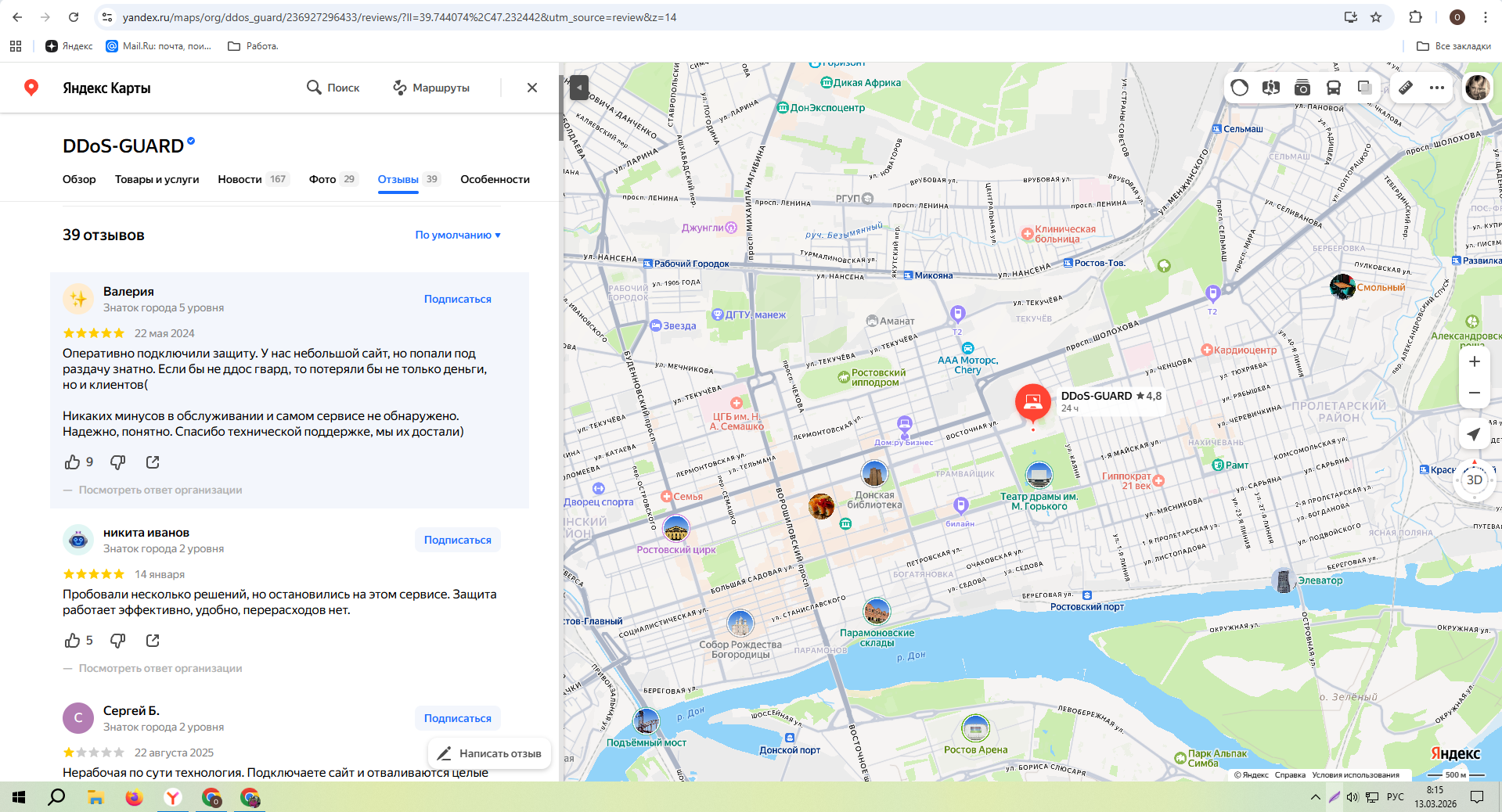Like the review by никита иванов
The image size is (1502, 812).
coord(73,641)
